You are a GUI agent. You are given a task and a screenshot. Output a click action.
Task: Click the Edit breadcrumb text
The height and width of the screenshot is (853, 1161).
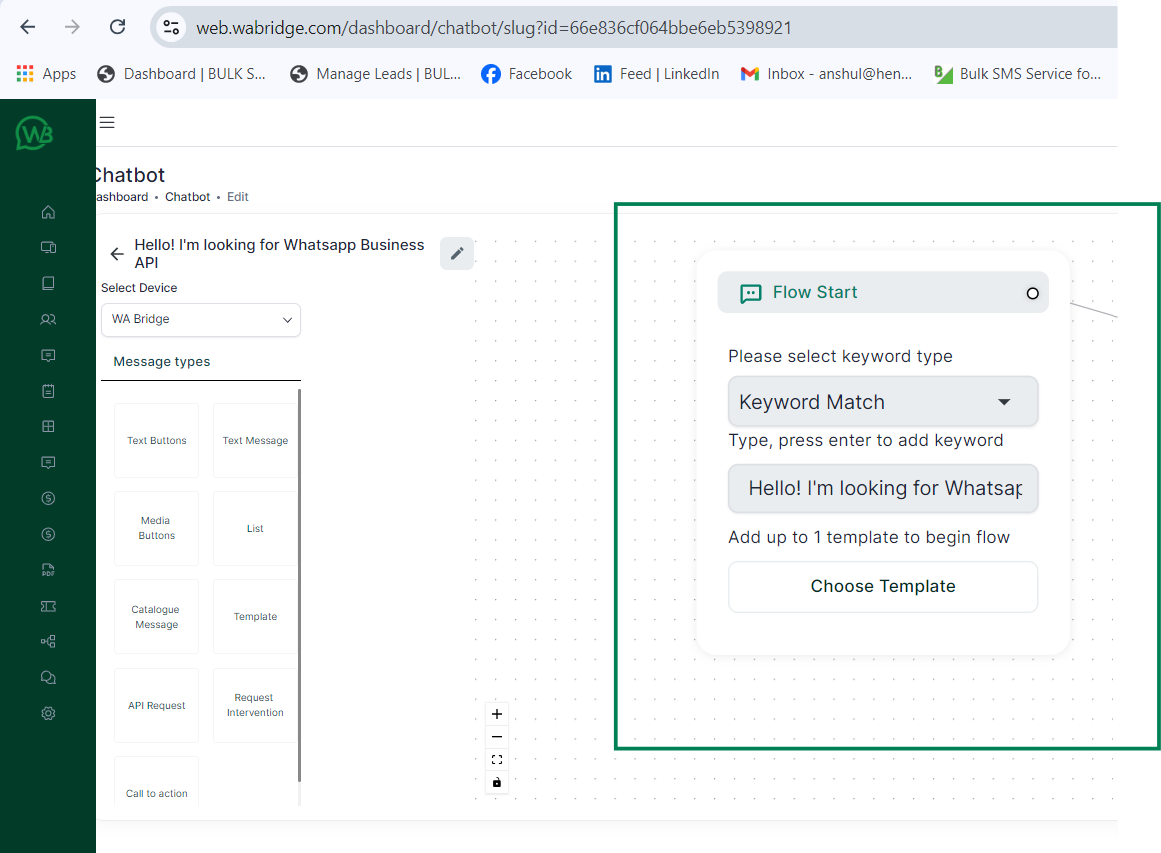point(238,197)
